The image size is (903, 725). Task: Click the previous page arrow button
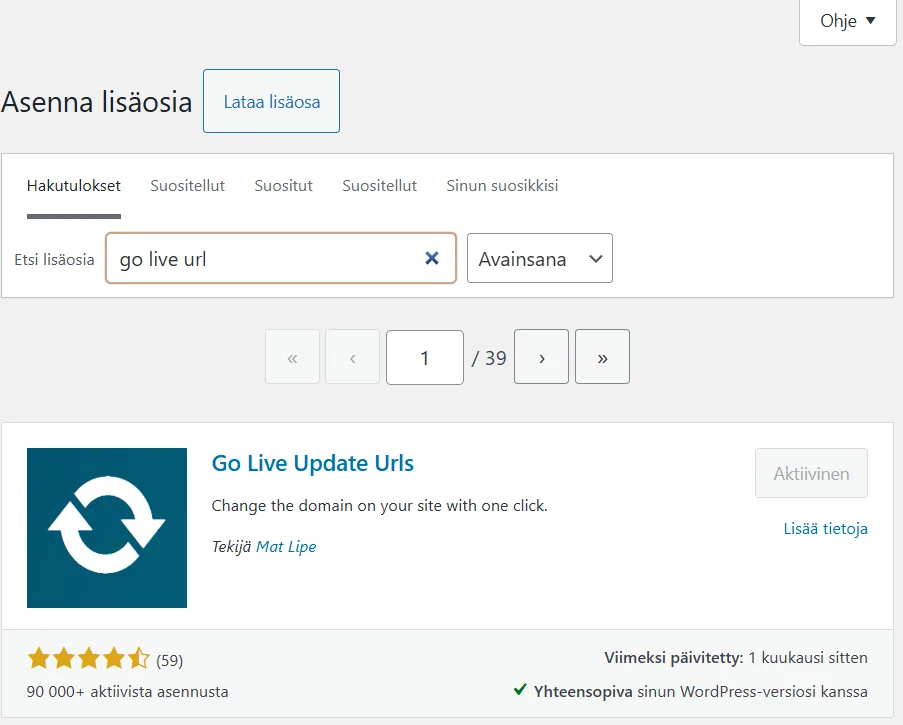(x=352, y=357)
